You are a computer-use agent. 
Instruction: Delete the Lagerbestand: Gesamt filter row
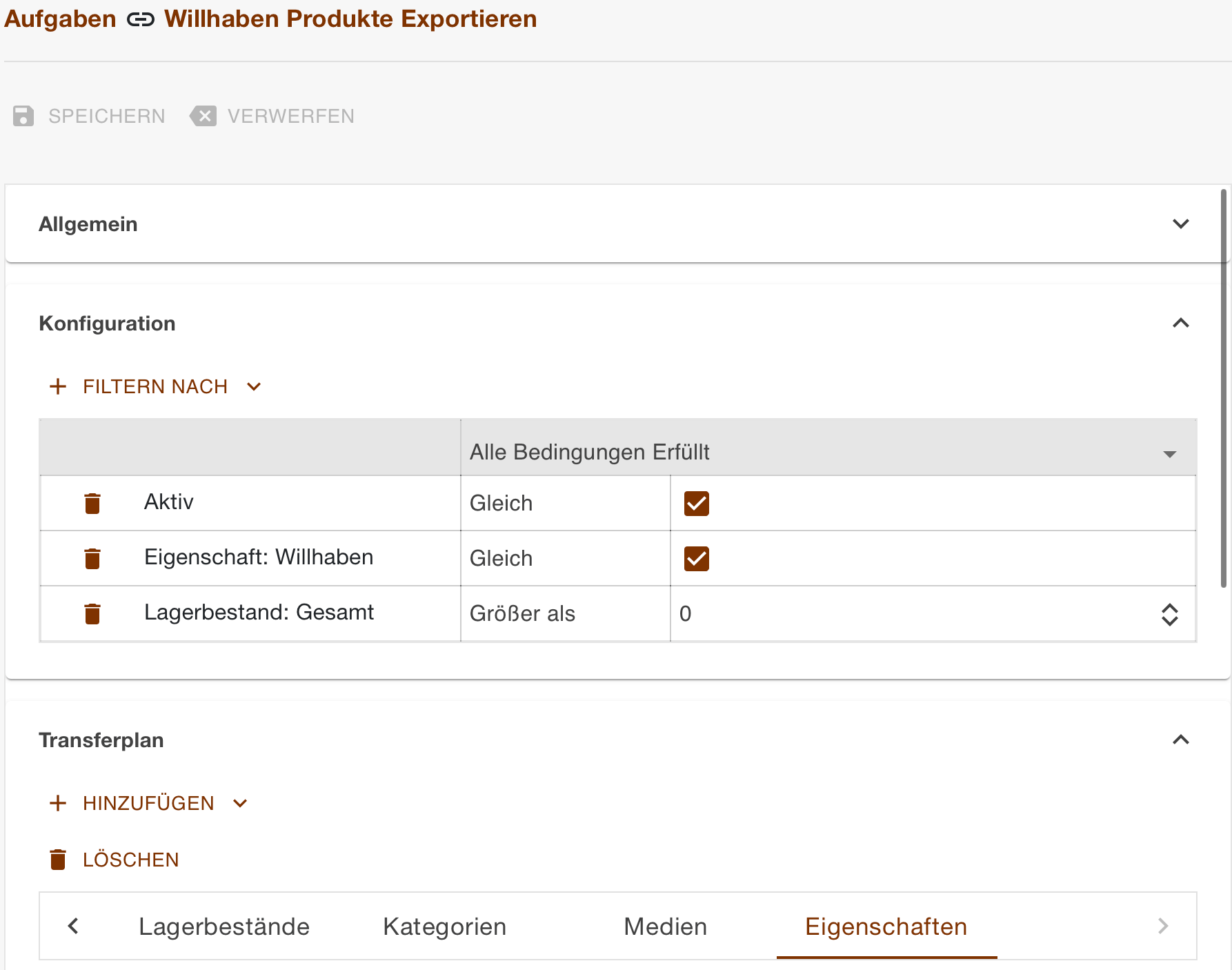click(x=92, y=613)
